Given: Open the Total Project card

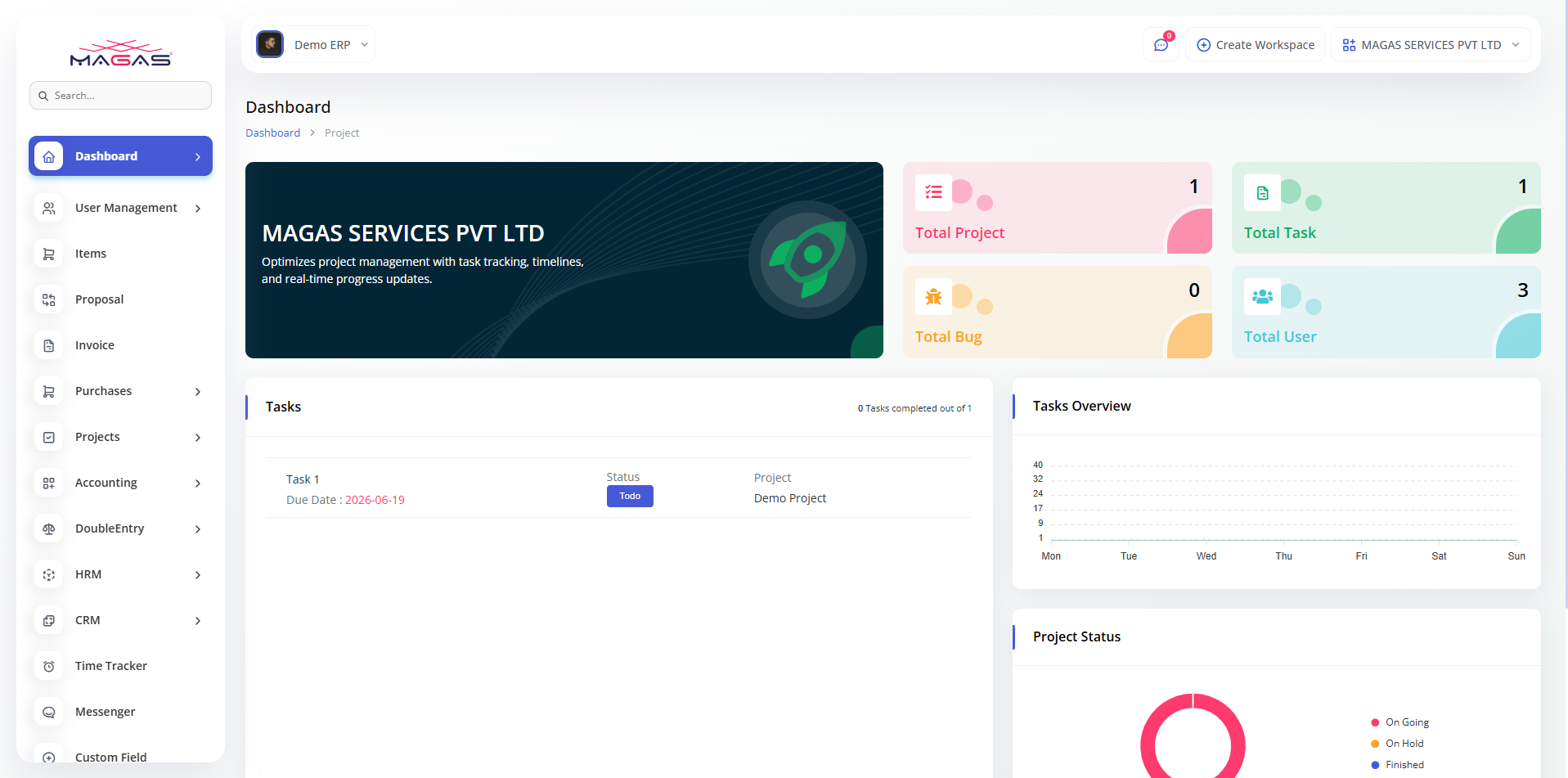Looking at the screenshot, I should coord(1058,208).
